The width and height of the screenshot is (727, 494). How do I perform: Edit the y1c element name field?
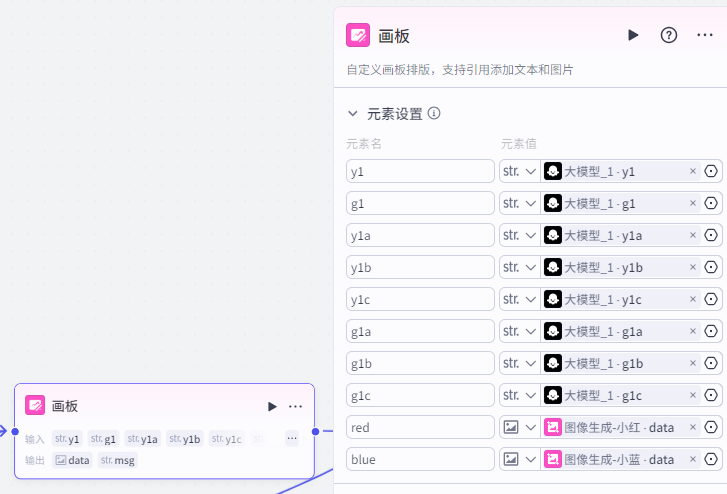(420, 300)
